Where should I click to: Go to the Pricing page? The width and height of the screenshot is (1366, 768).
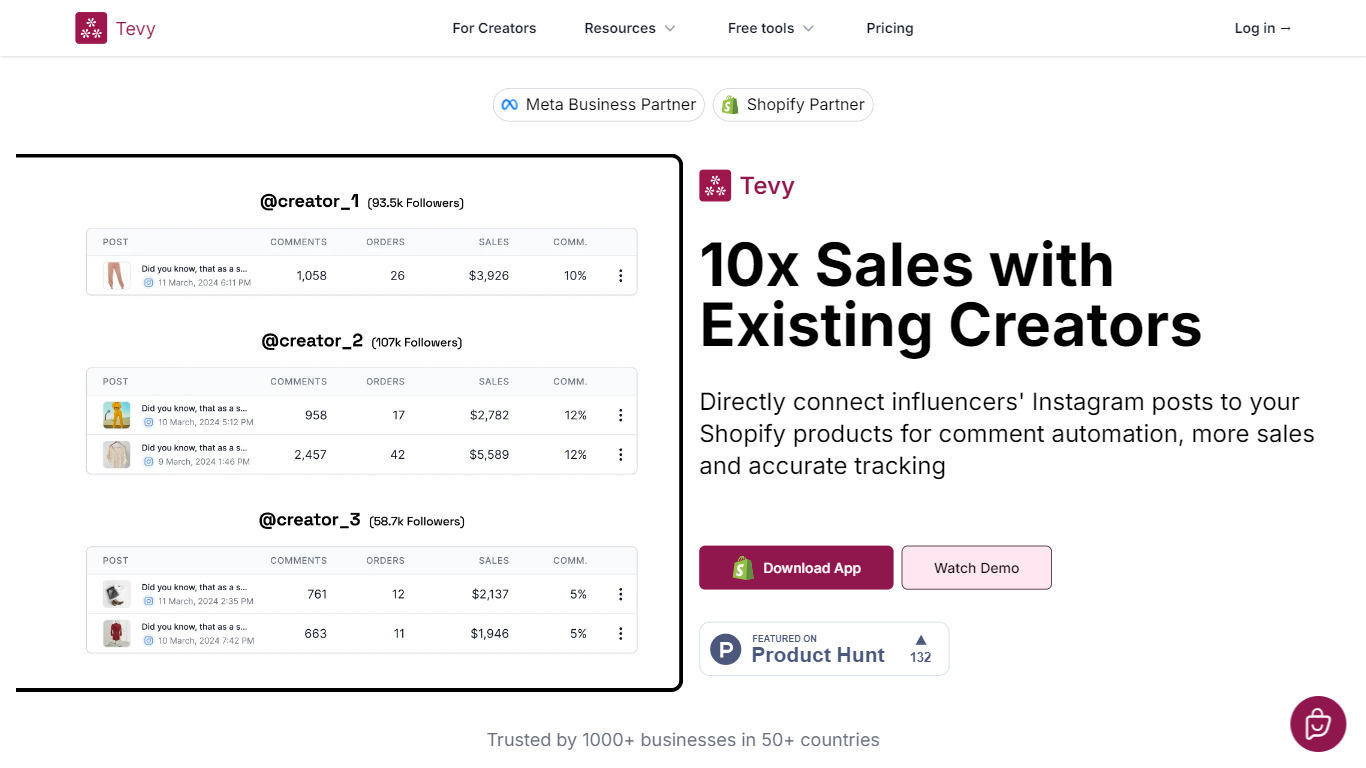[x=890, y=28]
